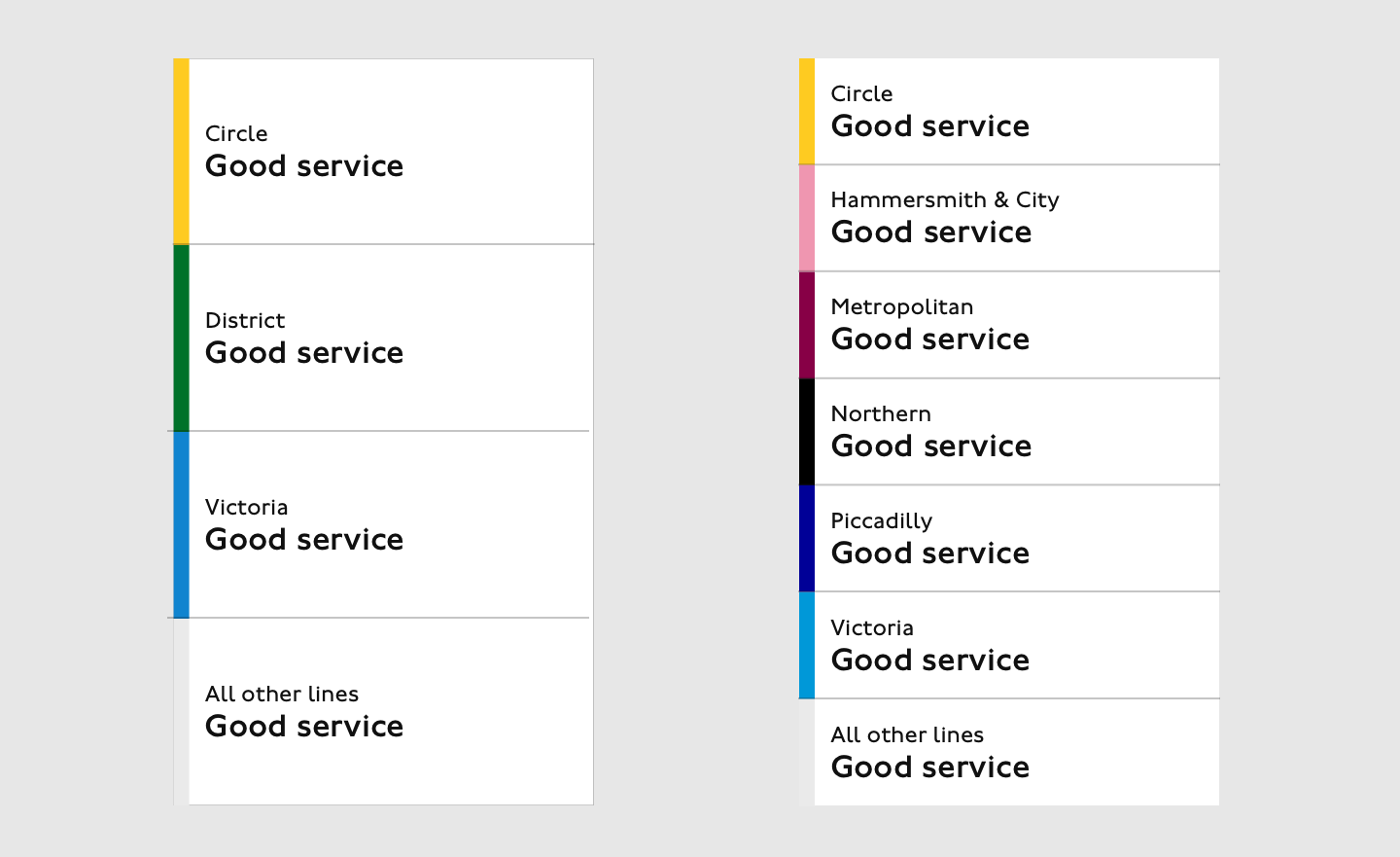This screenshot has height=857, width=1400.
Task: Select the Piccadilly line row
Action: [1009, 538]
